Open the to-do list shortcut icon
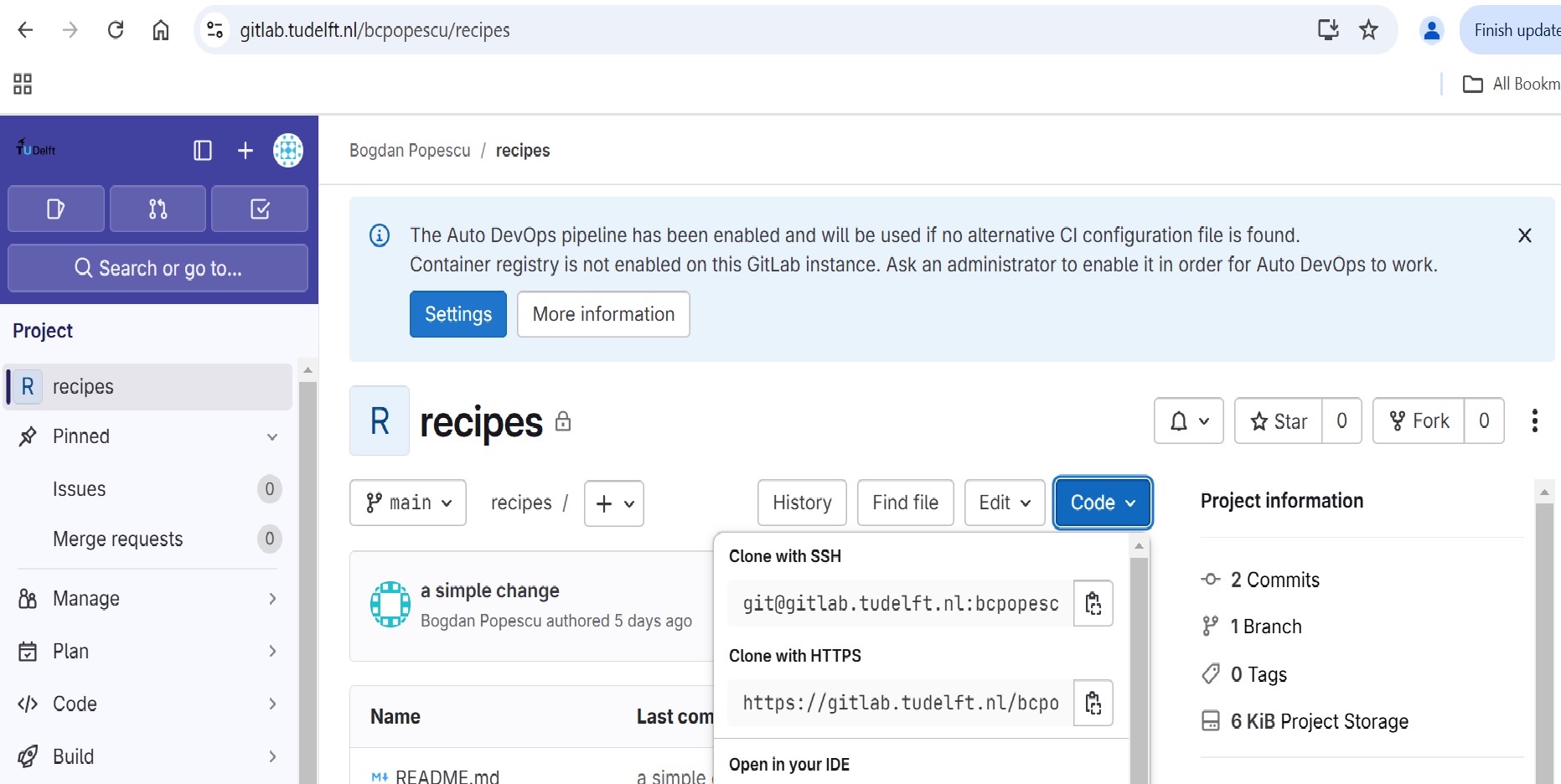Image resolution: width=1561 pixels, height=784 pixels. [x=260, y=209]
